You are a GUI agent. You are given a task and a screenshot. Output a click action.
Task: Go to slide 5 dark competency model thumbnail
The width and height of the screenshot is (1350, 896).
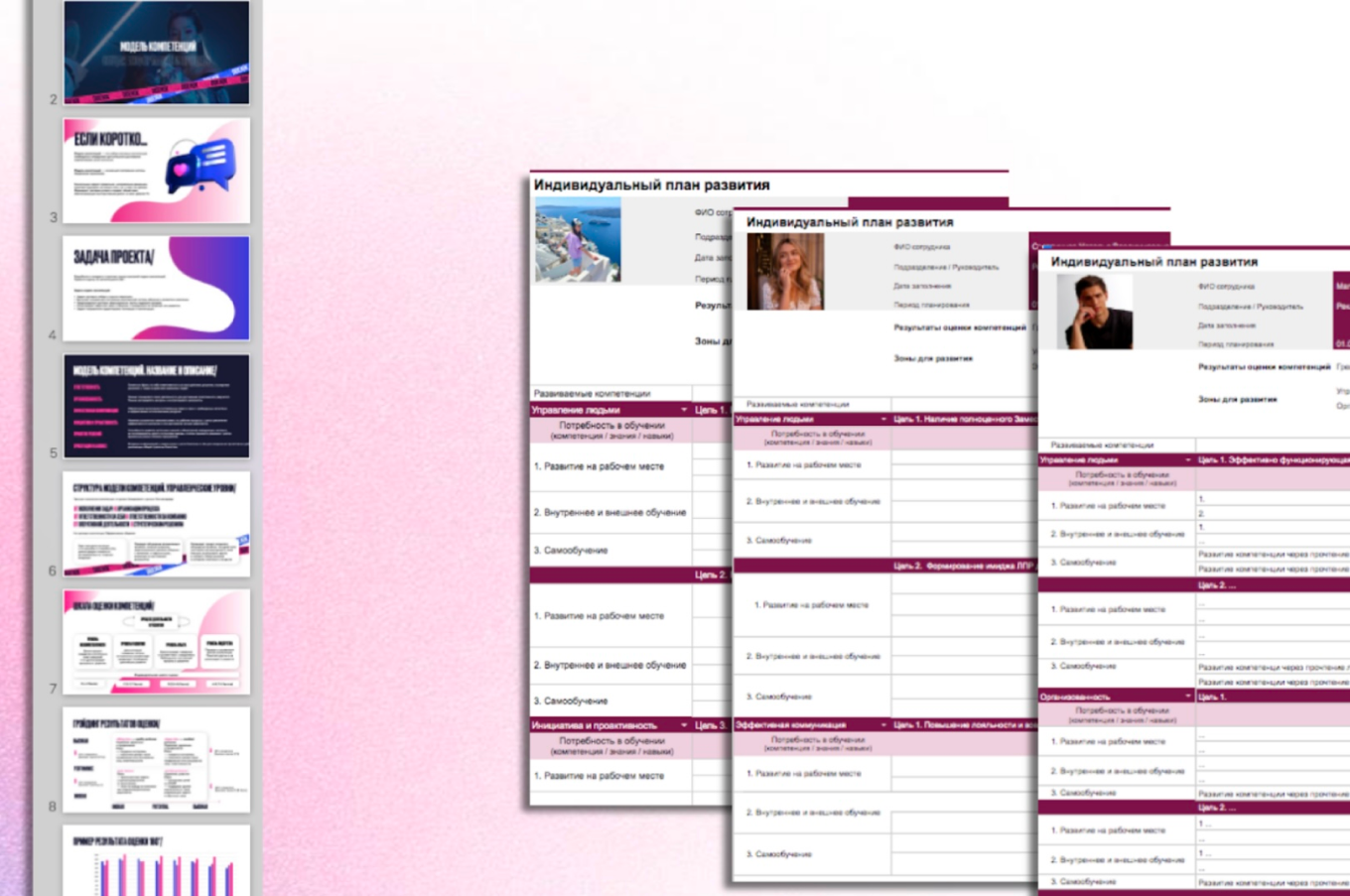tap(156, 406)
